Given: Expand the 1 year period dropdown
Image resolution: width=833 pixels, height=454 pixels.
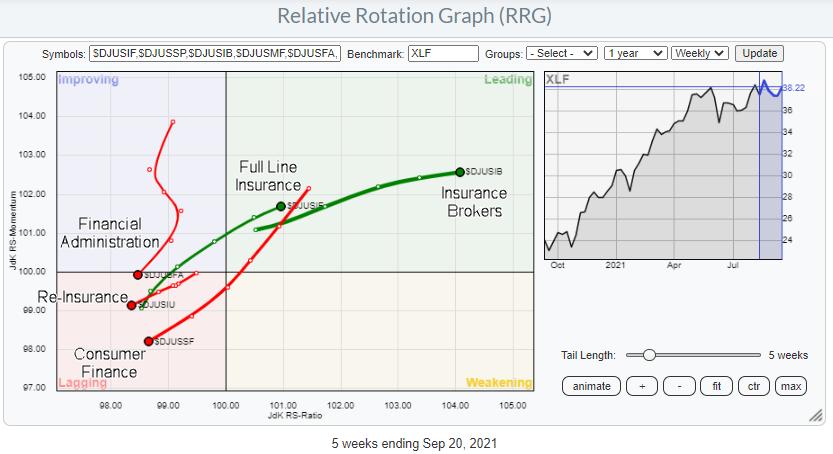Looking at the screenshot, I should [636, 53].
